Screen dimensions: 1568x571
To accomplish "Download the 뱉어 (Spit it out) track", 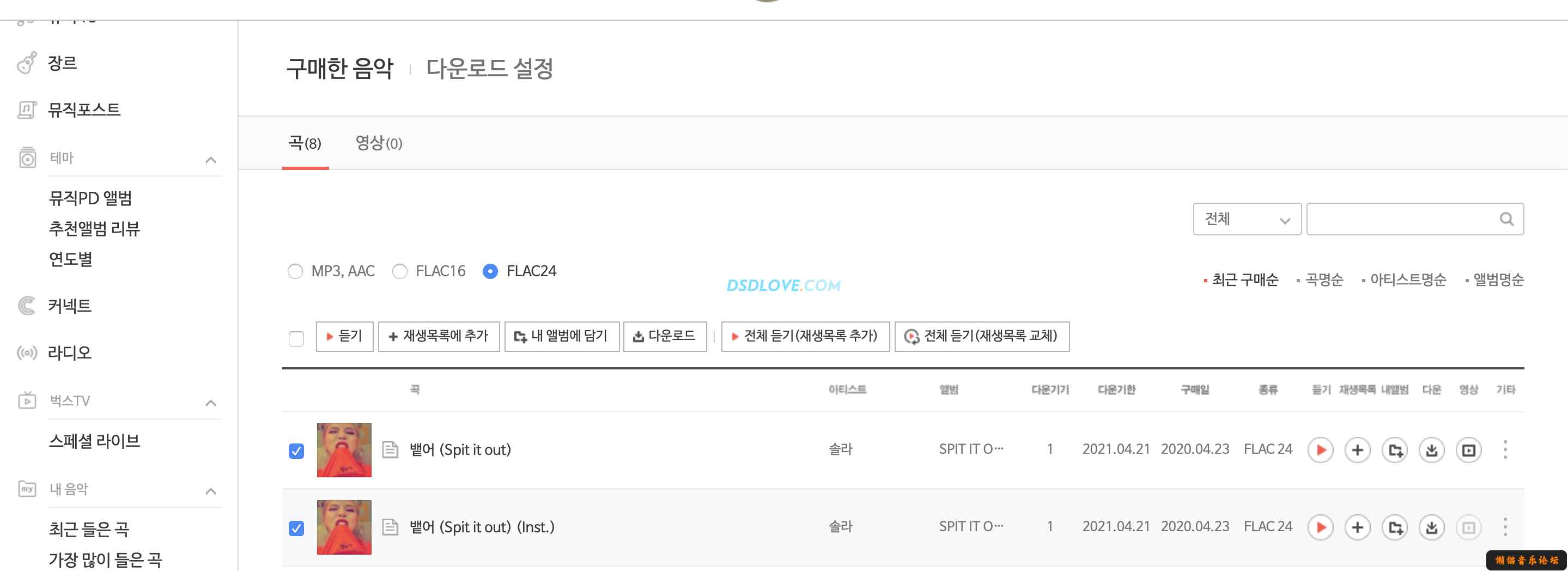I will [x=1432, y=450].
